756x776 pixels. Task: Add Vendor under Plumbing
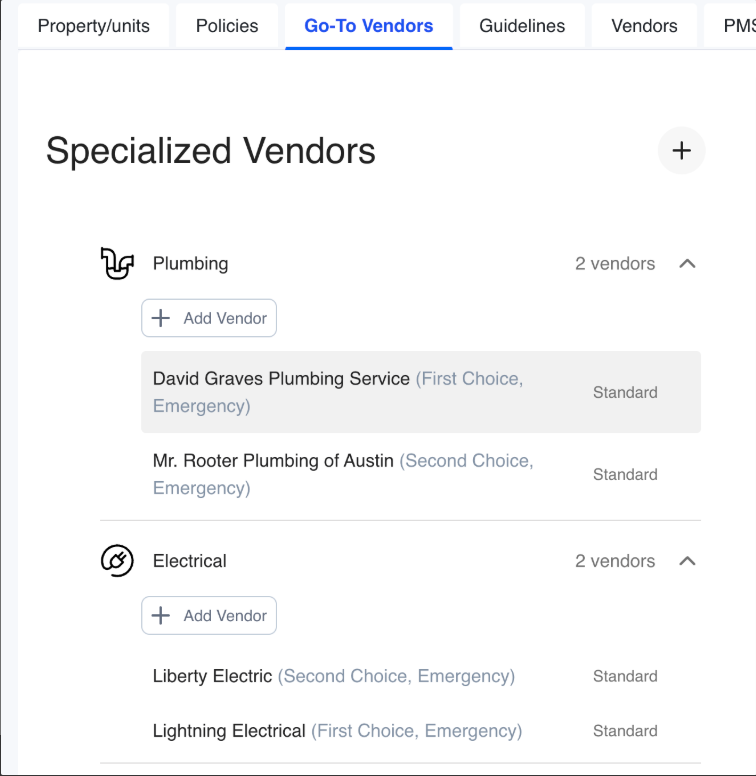tap(209, 318)
